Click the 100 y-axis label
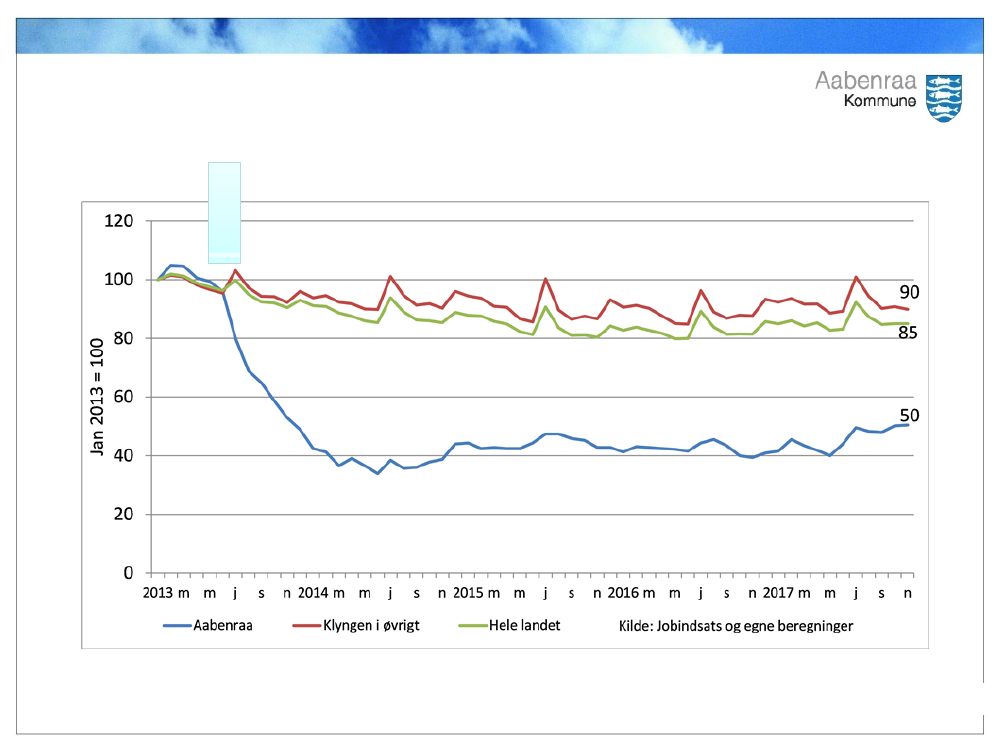Screen dimensions: 1000x750 click(x=119, y=279)
